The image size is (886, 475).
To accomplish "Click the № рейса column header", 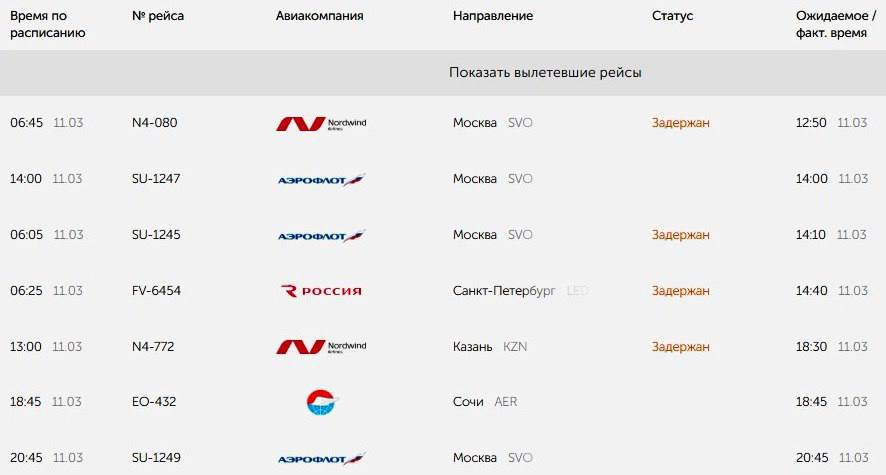I will (x=158, y=16).
